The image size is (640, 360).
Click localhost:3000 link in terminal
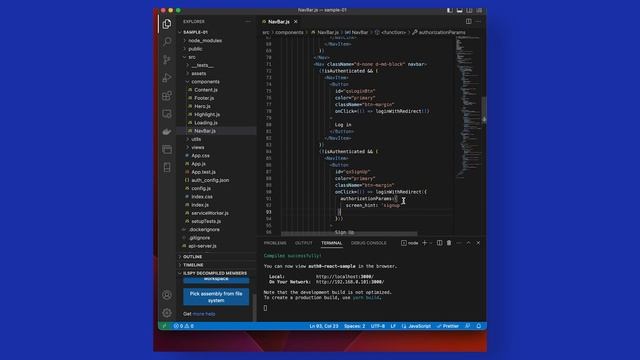coord(344,276)
